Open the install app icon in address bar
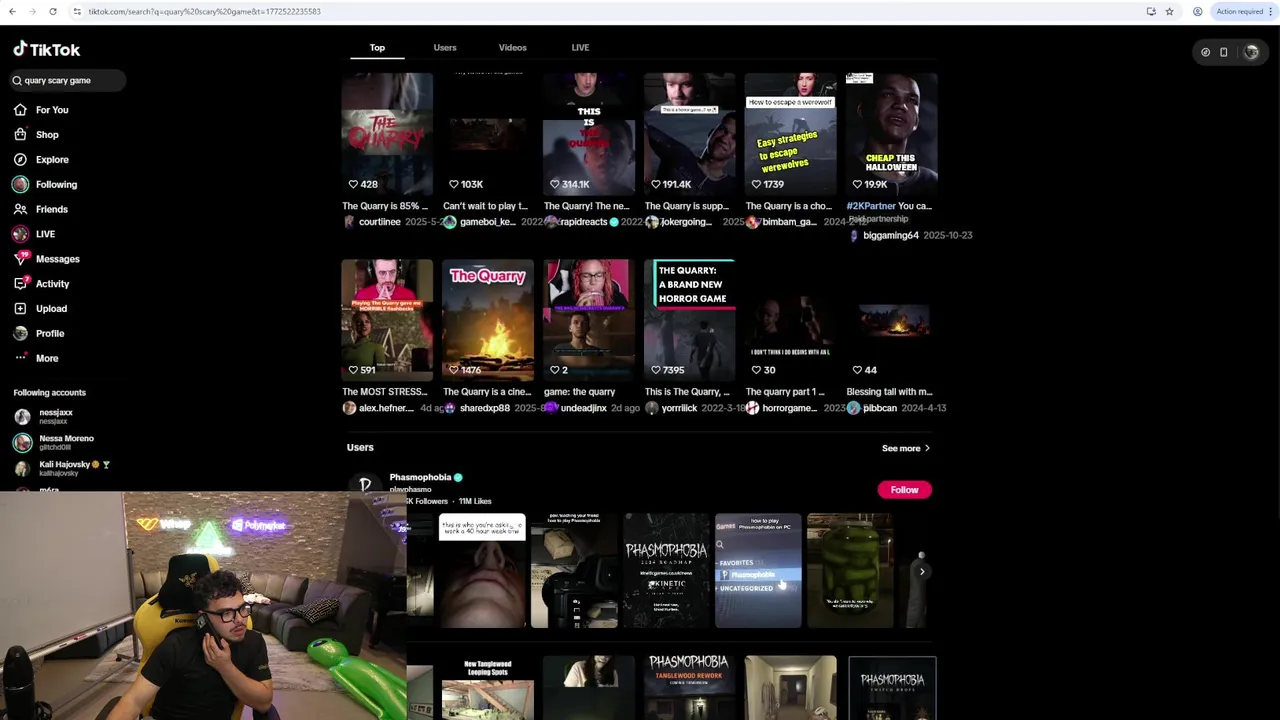This screenshot has height=720, width=1280. click(1151, 11)
